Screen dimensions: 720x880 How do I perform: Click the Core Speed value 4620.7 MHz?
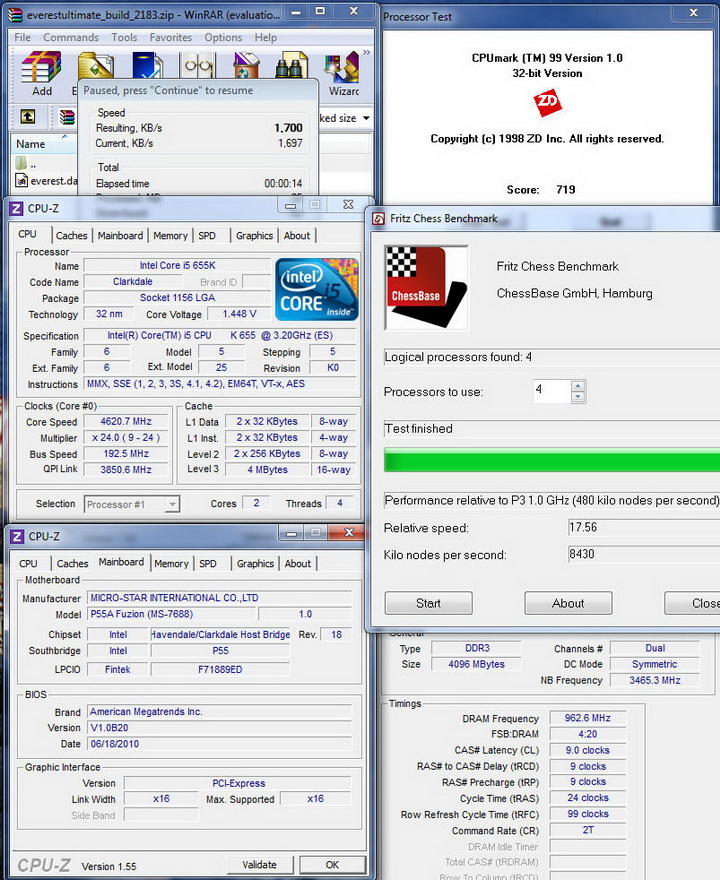[x=126, y=421]
